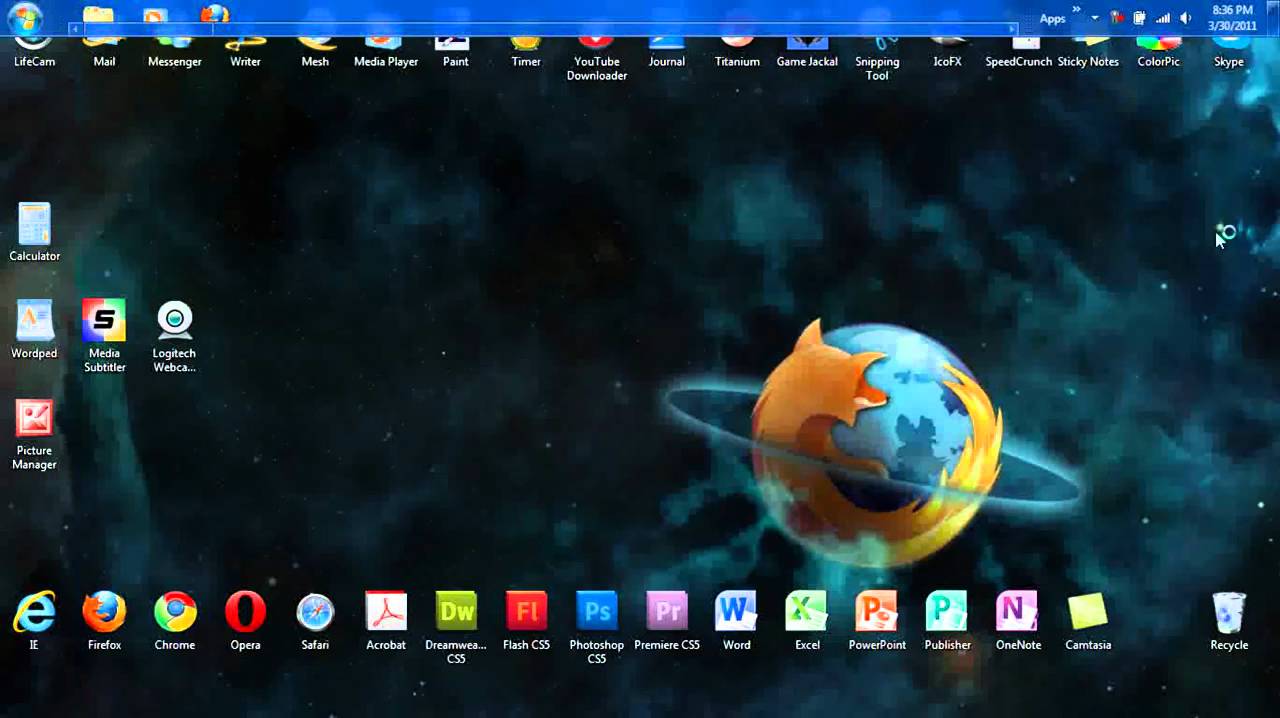Select the ColorPic desktop shortcut
Screen dimensions: 1280x718
[1159, 54]
